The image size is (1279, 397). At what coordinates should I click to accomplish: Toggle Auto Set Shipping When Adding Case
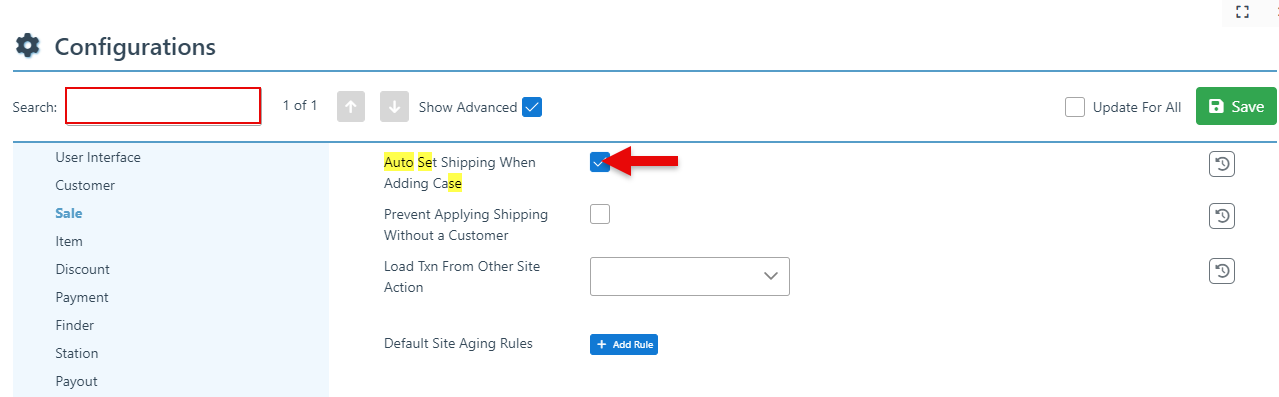[x=600, y=162]
